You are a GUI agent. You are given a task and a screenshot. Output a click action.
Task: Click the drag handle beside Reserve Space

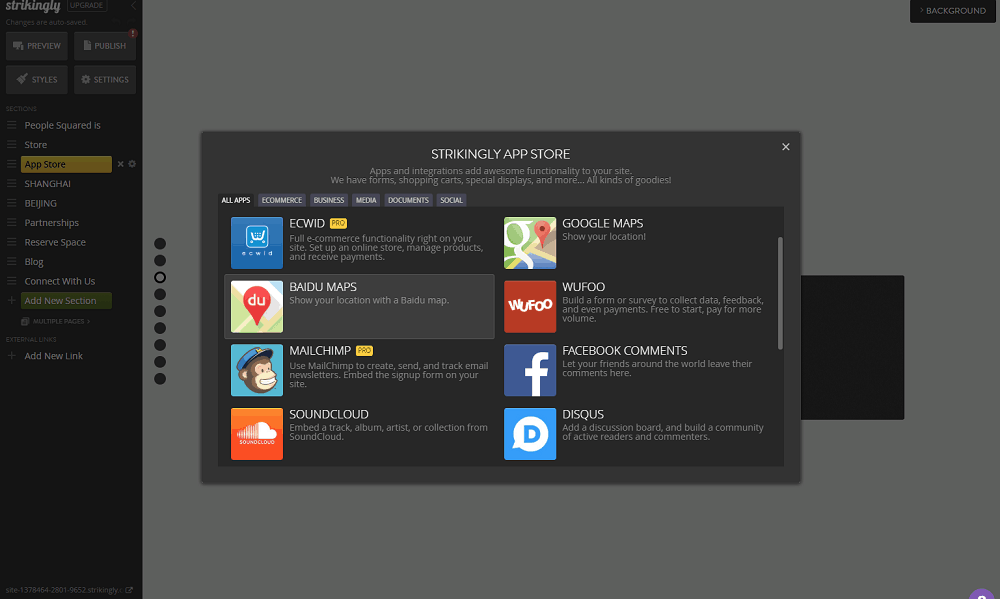point(11,242)
